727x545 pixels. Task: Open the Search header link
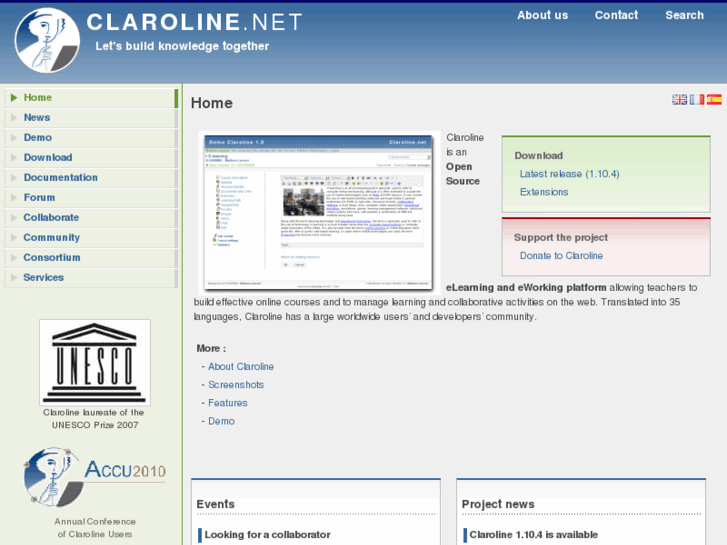point(684,15)
